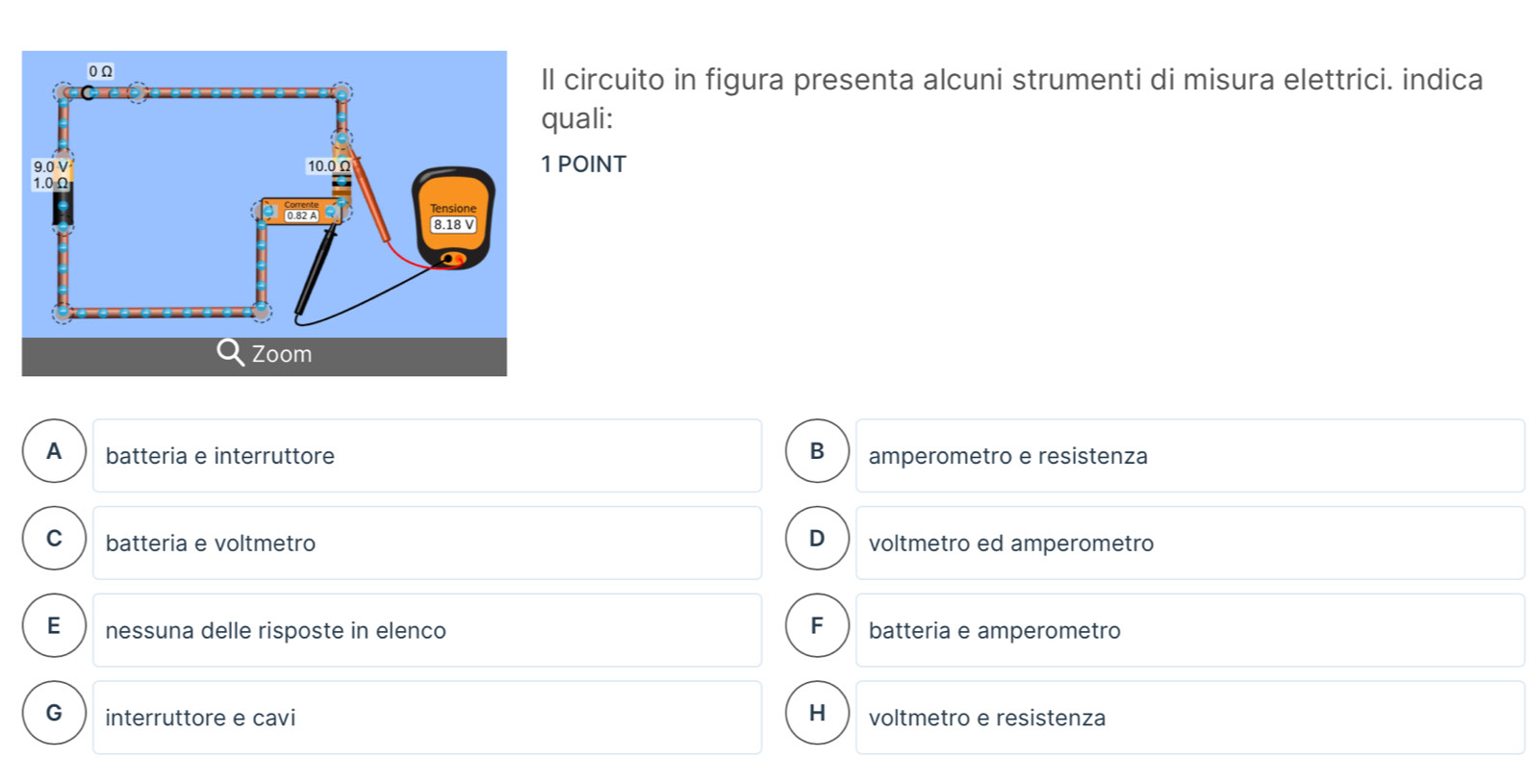This screenshot has width=1529, height=784.
Task: Mark the F letter circle
Action: click(818, 626)
